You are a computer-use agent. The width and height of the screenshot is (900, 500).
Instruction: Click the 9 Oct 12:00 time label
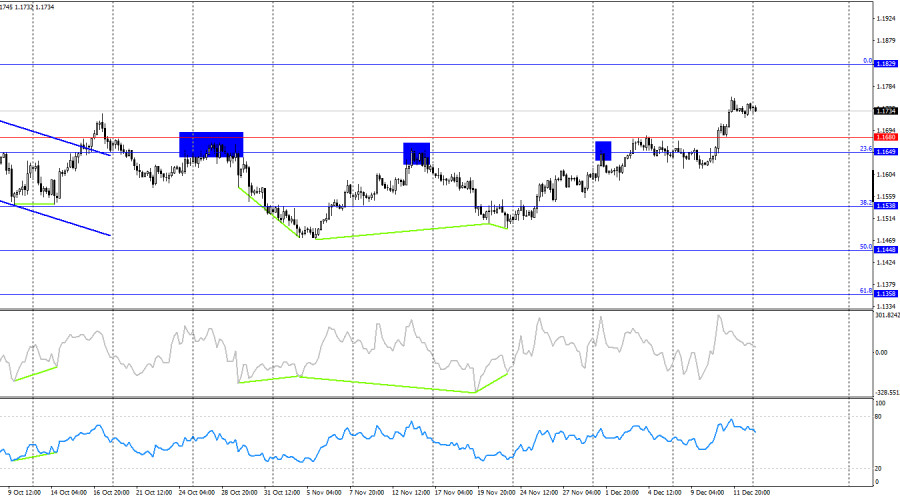click(25, 493)
